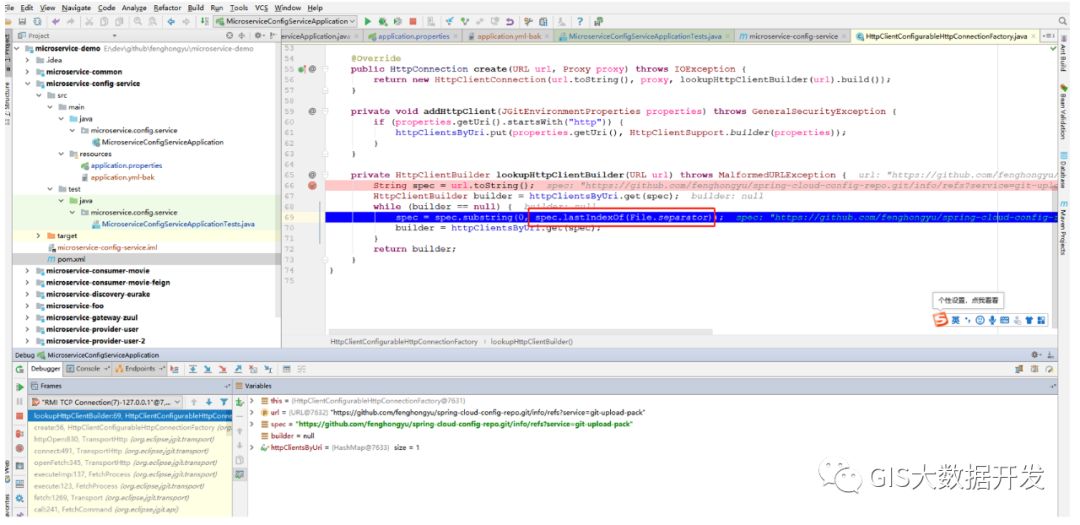Toggle the breakpoint on line 66
This screenshot has width=1080, height=525.
coord(313,185)
